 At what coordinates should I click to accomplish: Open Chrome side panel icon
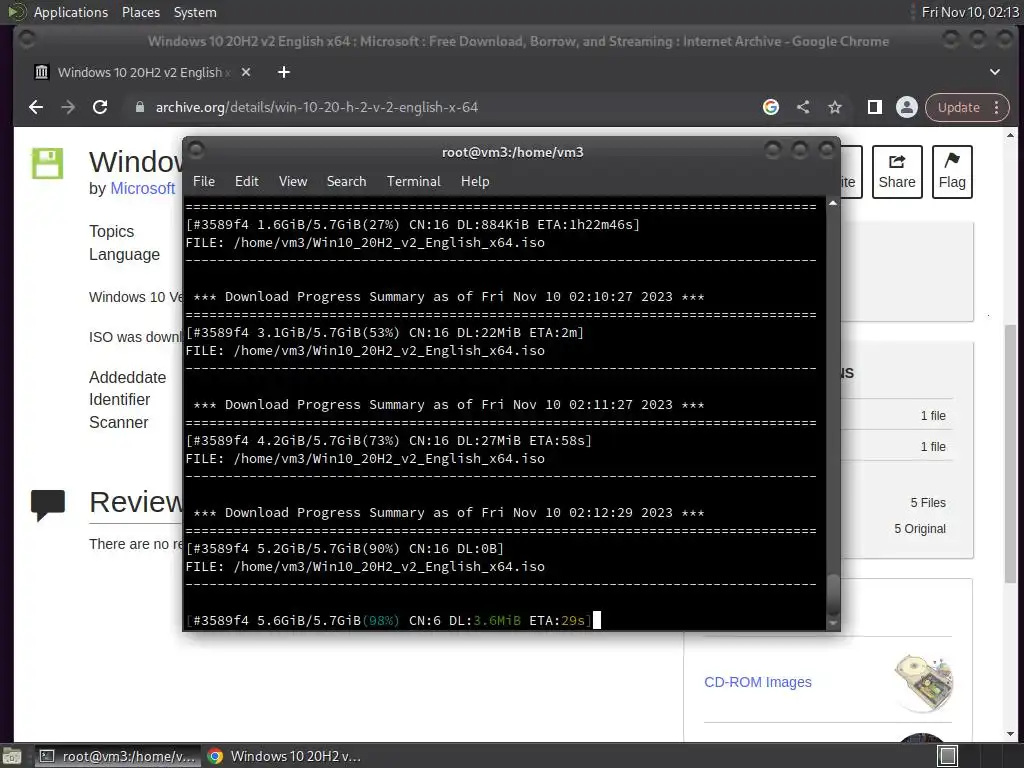coord(874,107)
